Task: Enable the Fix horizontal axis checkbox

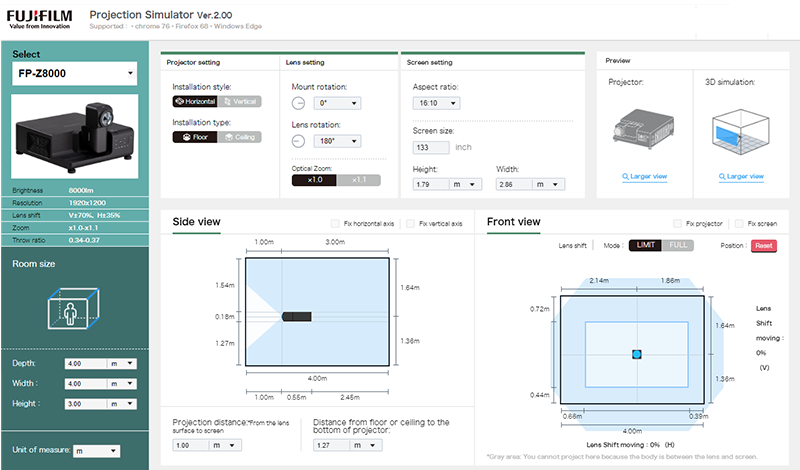Action: pos(335,224)
